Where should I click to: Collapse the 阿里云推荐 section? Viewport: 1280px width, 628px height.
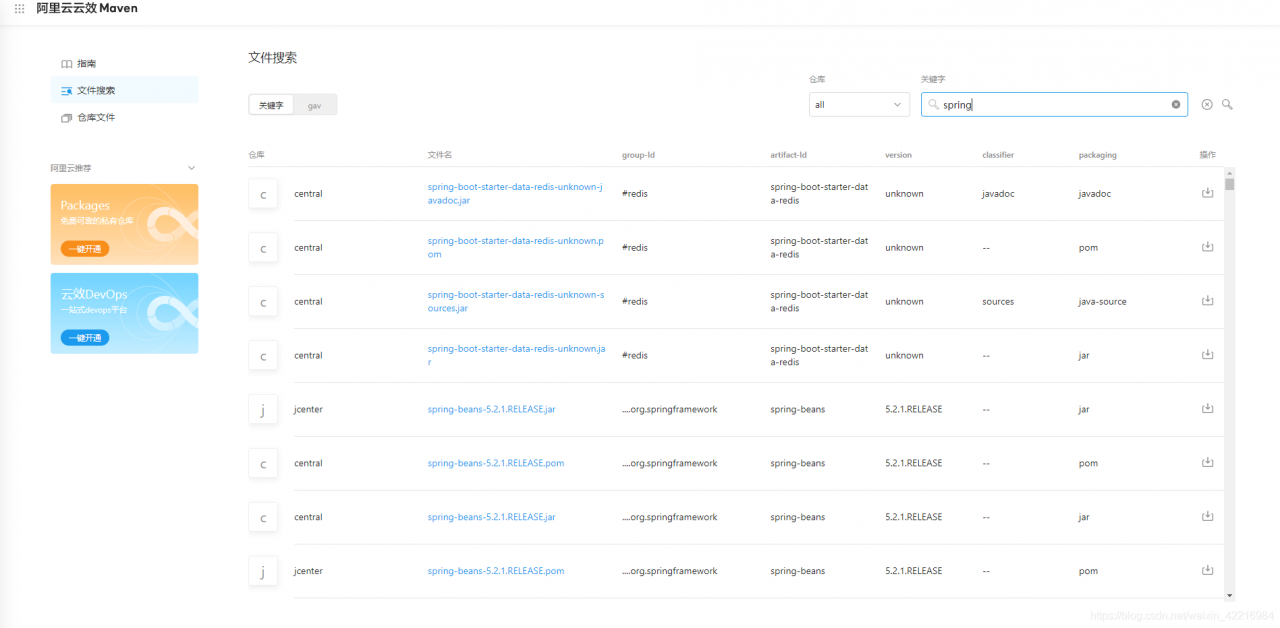pos(192,168)
